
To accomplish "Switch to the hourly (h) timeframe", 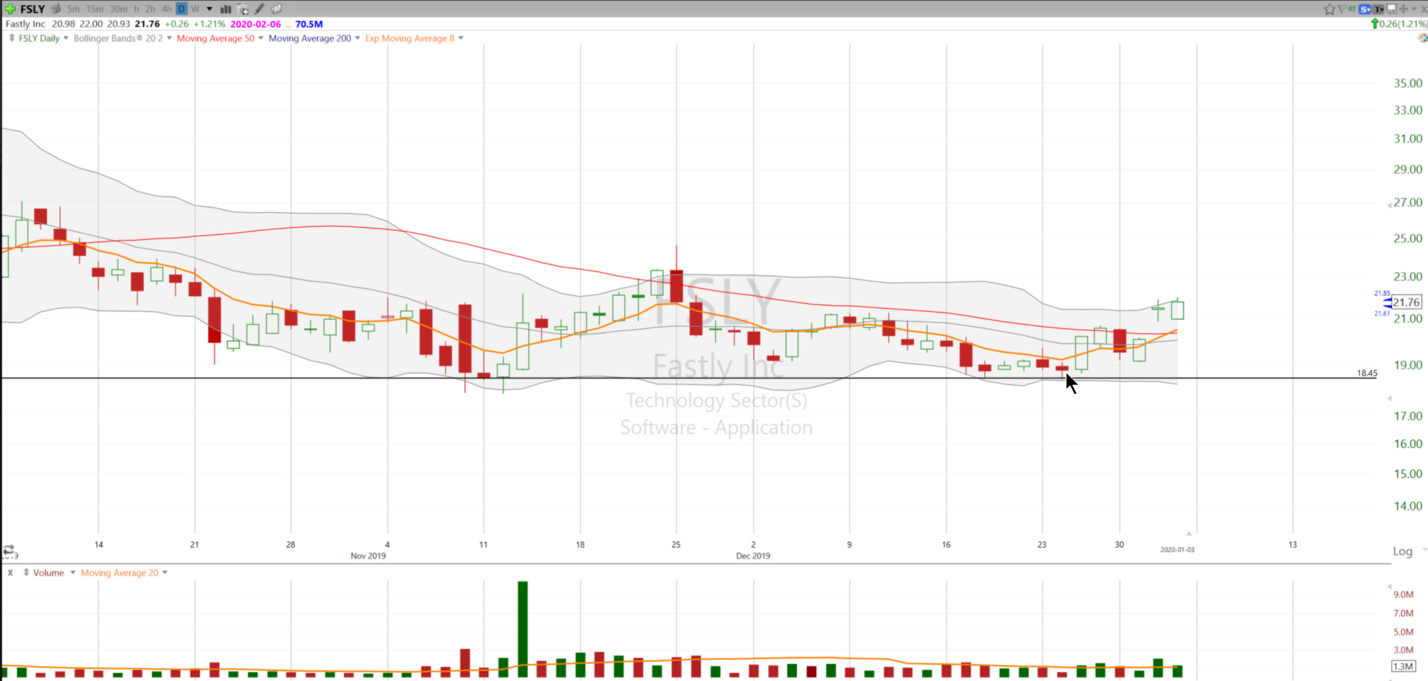I will 137,9.
